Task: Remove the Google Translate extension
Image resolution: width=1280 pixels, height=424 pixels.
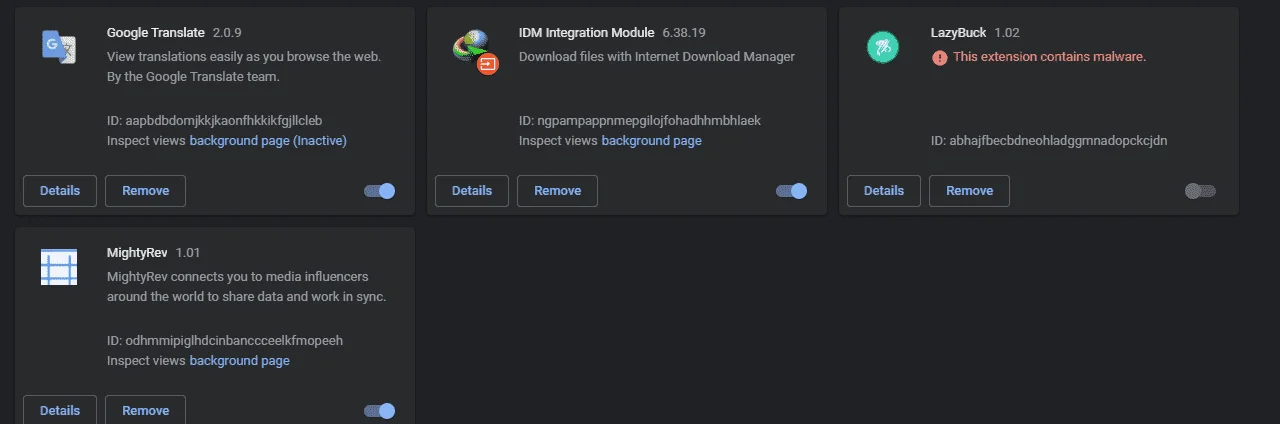Action: 146,190
